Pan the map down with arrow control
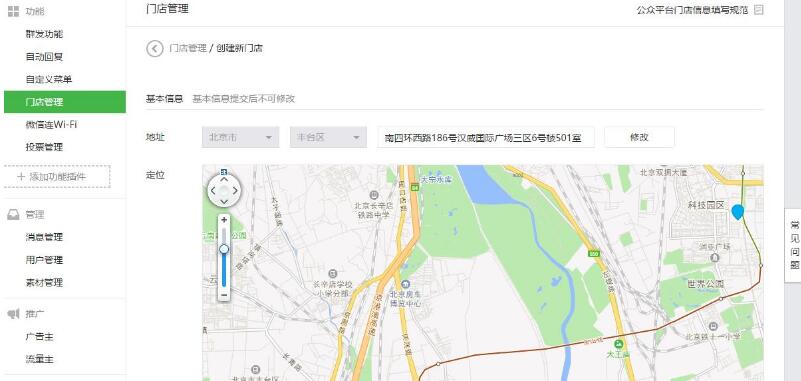The image size is (801, 381). (224, 202)
